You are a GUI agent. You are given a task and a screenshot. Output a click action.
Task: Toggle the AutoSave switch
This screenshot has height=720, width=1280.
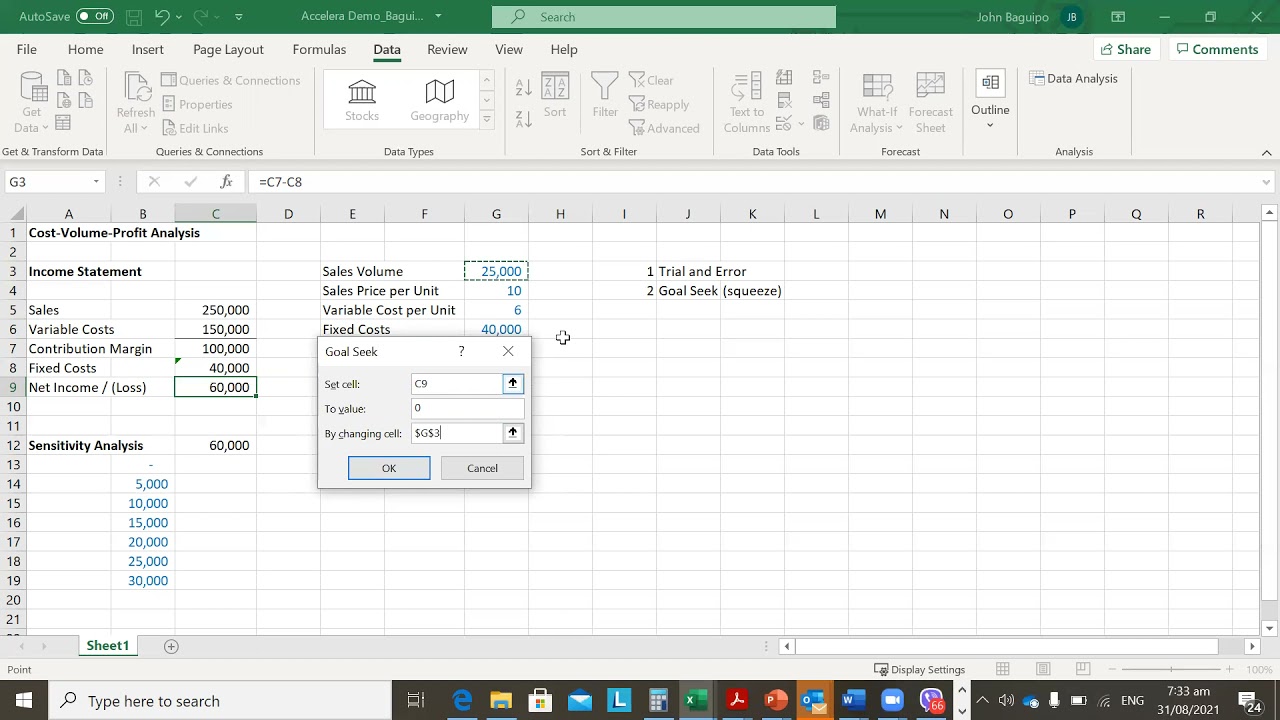(95, 17)
